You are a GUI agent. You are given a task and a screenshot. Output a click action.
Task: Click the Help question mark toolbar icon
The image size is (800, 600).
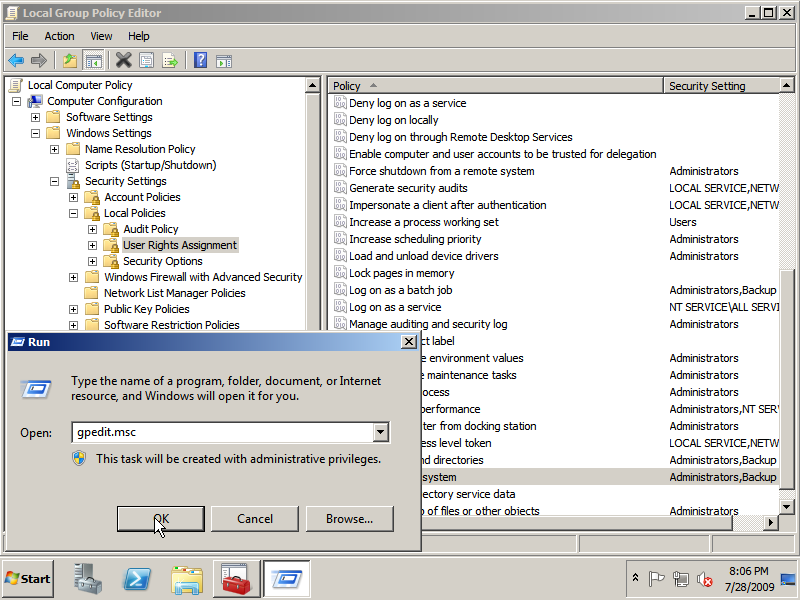[201, 60]
